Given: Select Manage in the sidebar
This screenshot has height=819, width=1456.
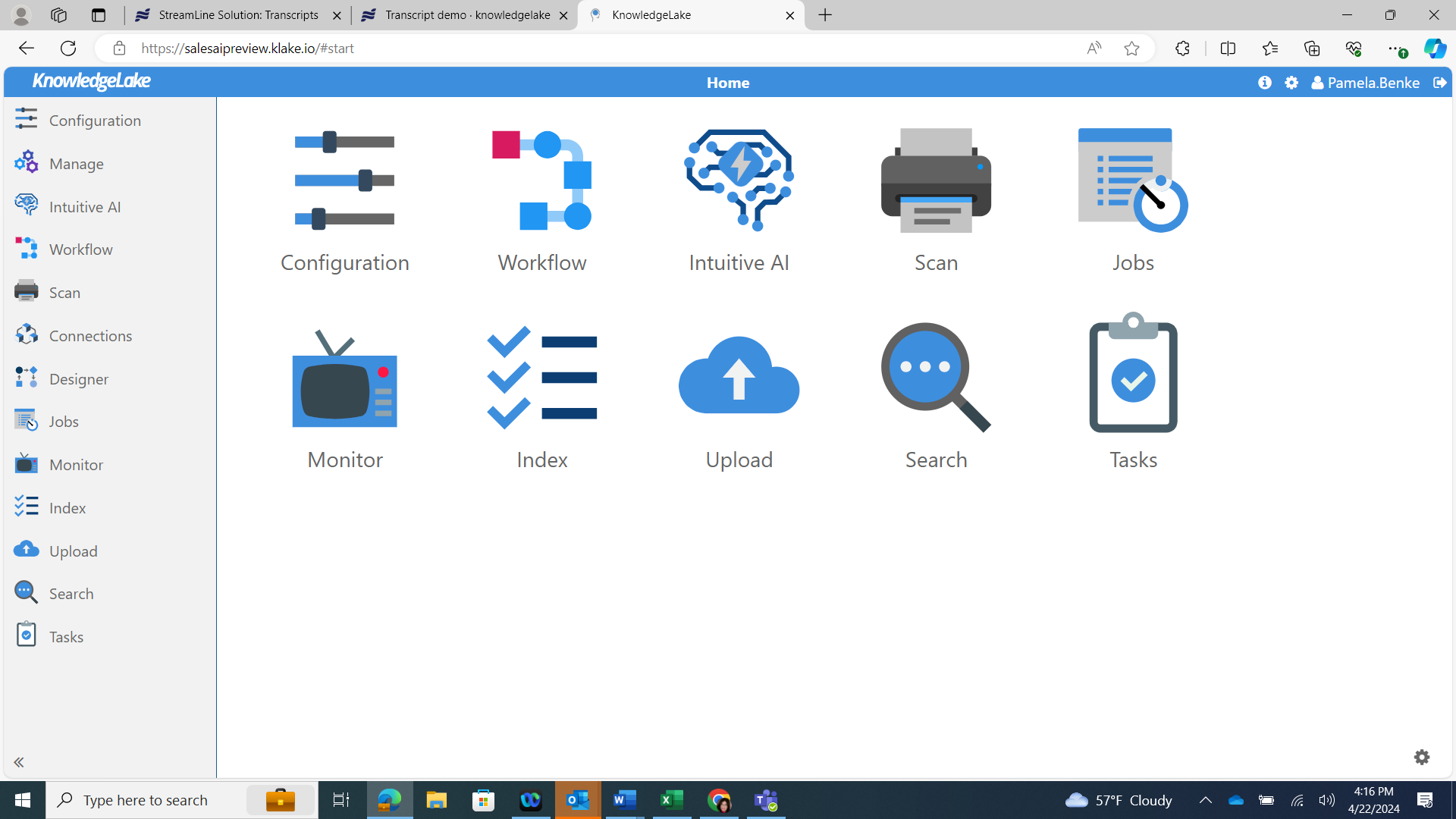Looking at the screenshot, I should tap(76, 164).
